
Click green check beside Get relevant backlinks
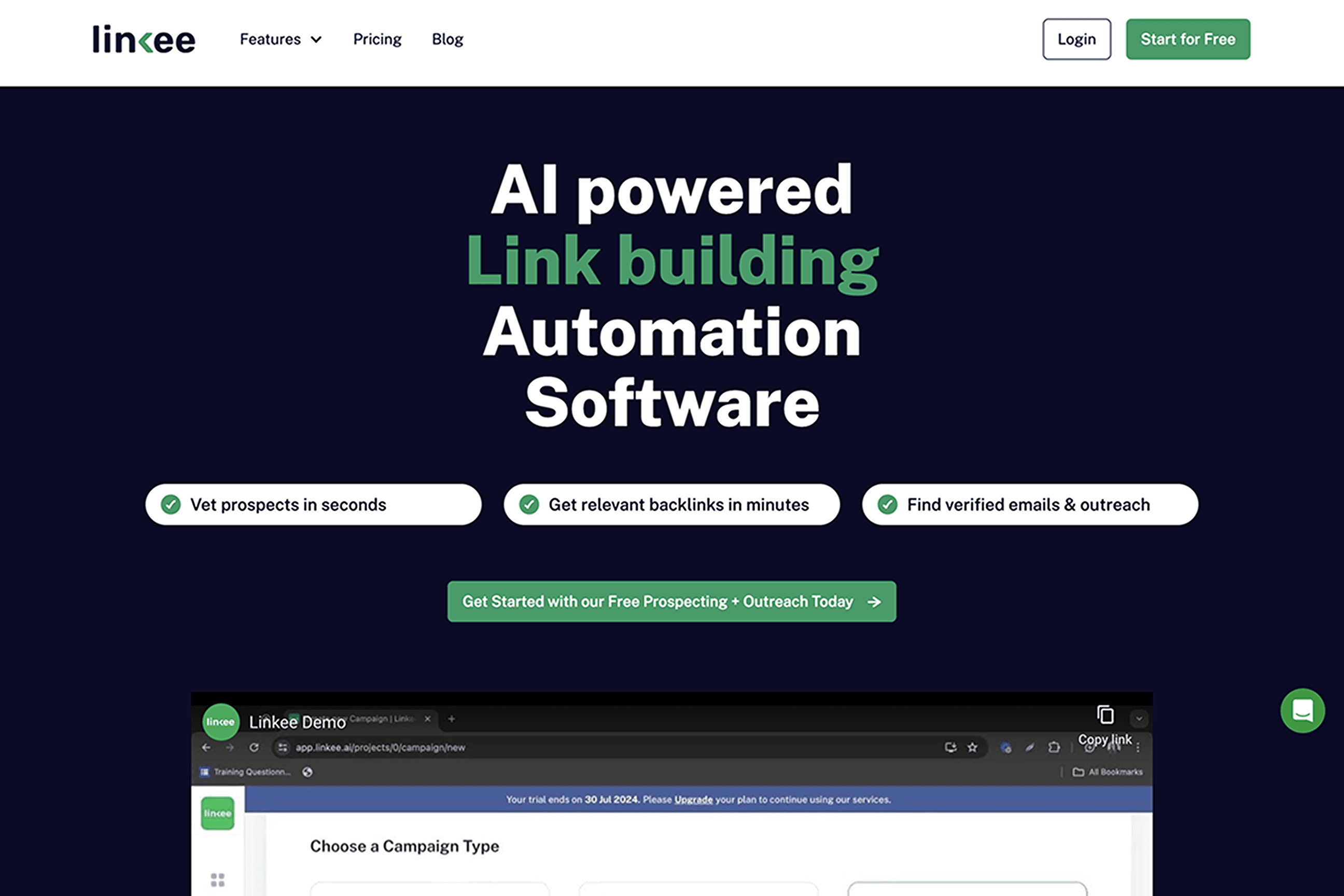[x=528, y=505]
